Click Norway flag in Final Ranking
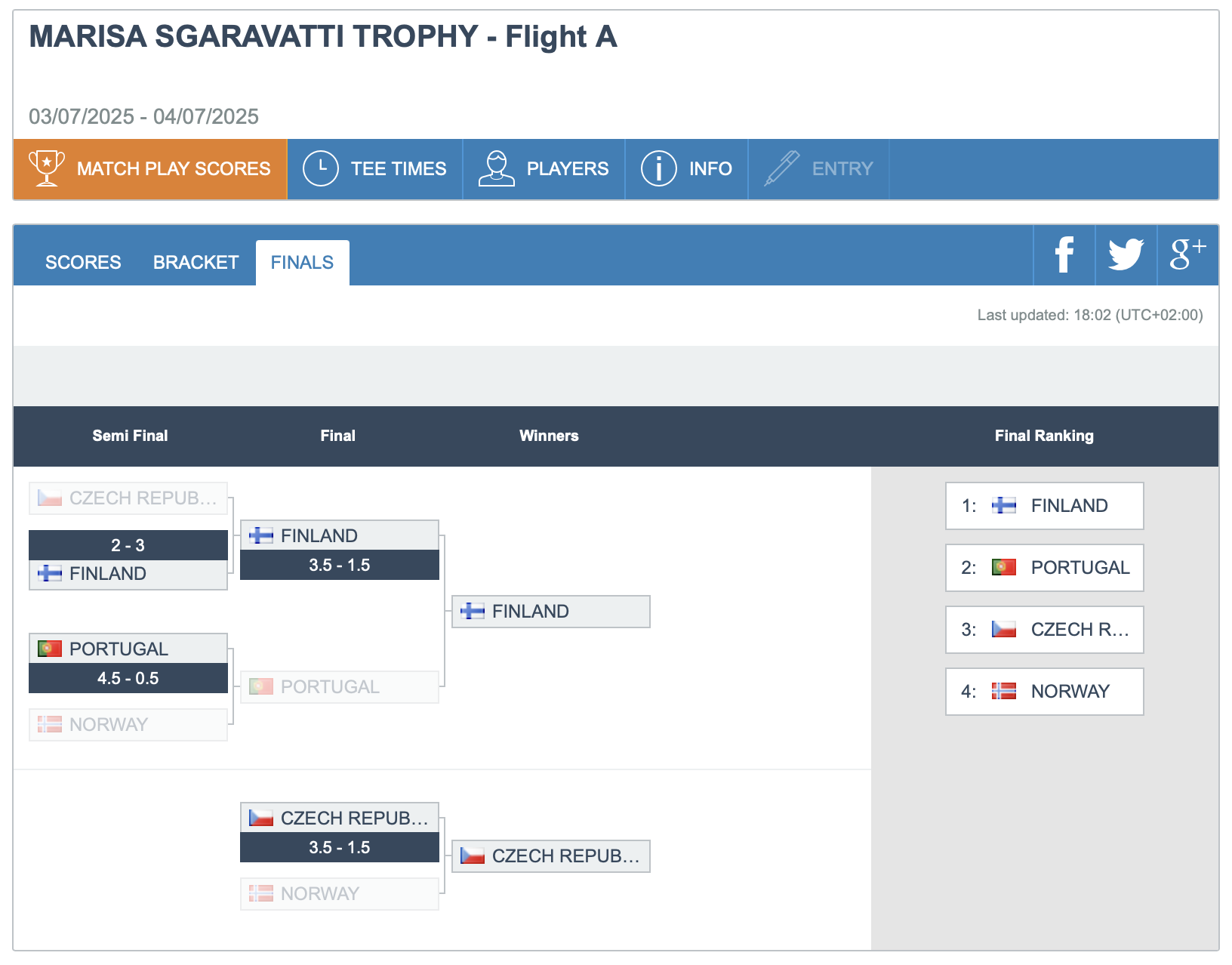Image resolution: width=1232 pixels, height=965 pixels. [x=1003, y=692]
